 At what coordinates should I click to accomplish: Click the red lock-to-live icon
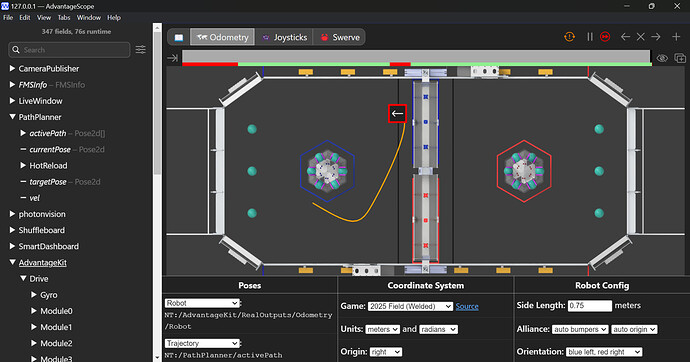605,37
